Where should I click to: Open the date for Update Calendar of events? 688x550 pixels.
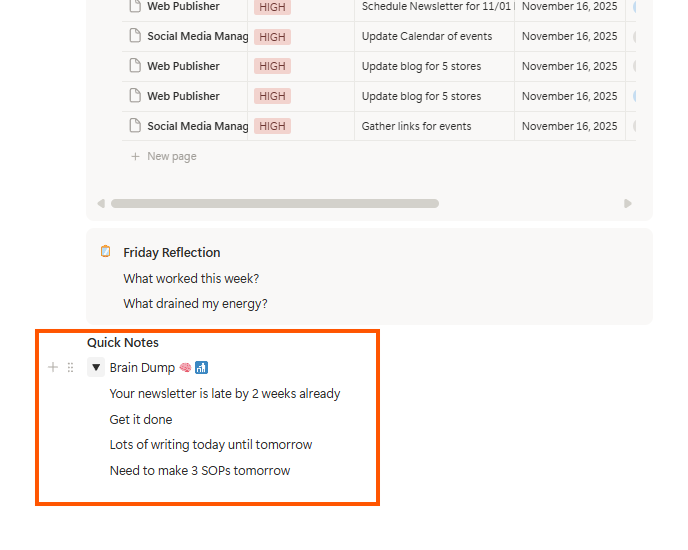pos(569,37)
